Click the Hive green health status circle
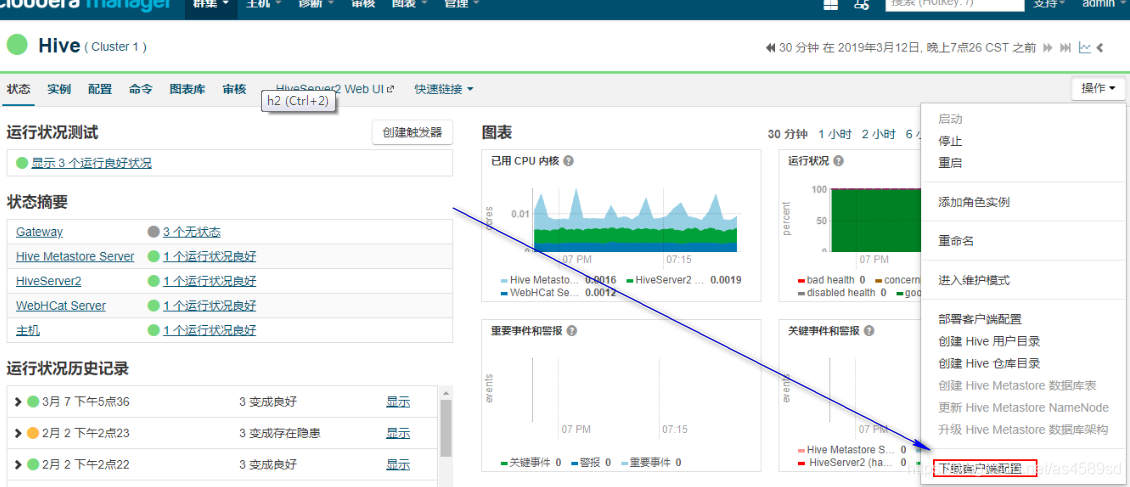Image resolution: width=1130 pixels, height=487 pixels. (17, 45)
